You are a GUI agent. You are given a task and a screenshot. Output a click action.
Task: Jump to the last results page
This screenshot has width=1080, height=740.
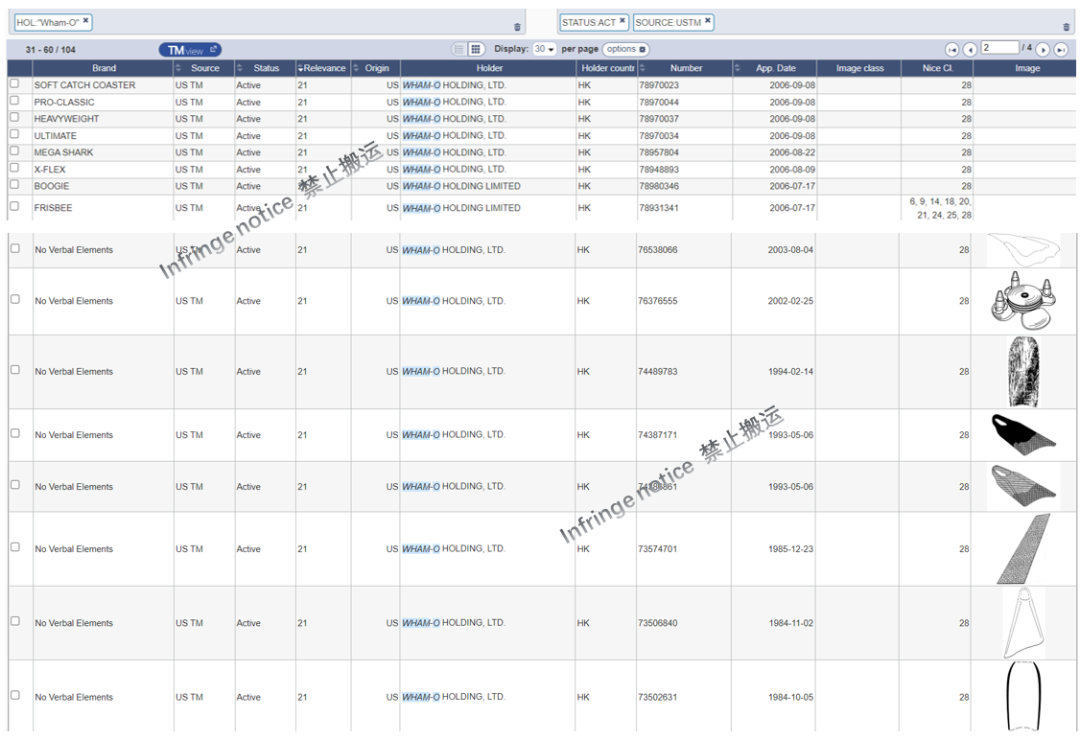(x=1061, y=49)
